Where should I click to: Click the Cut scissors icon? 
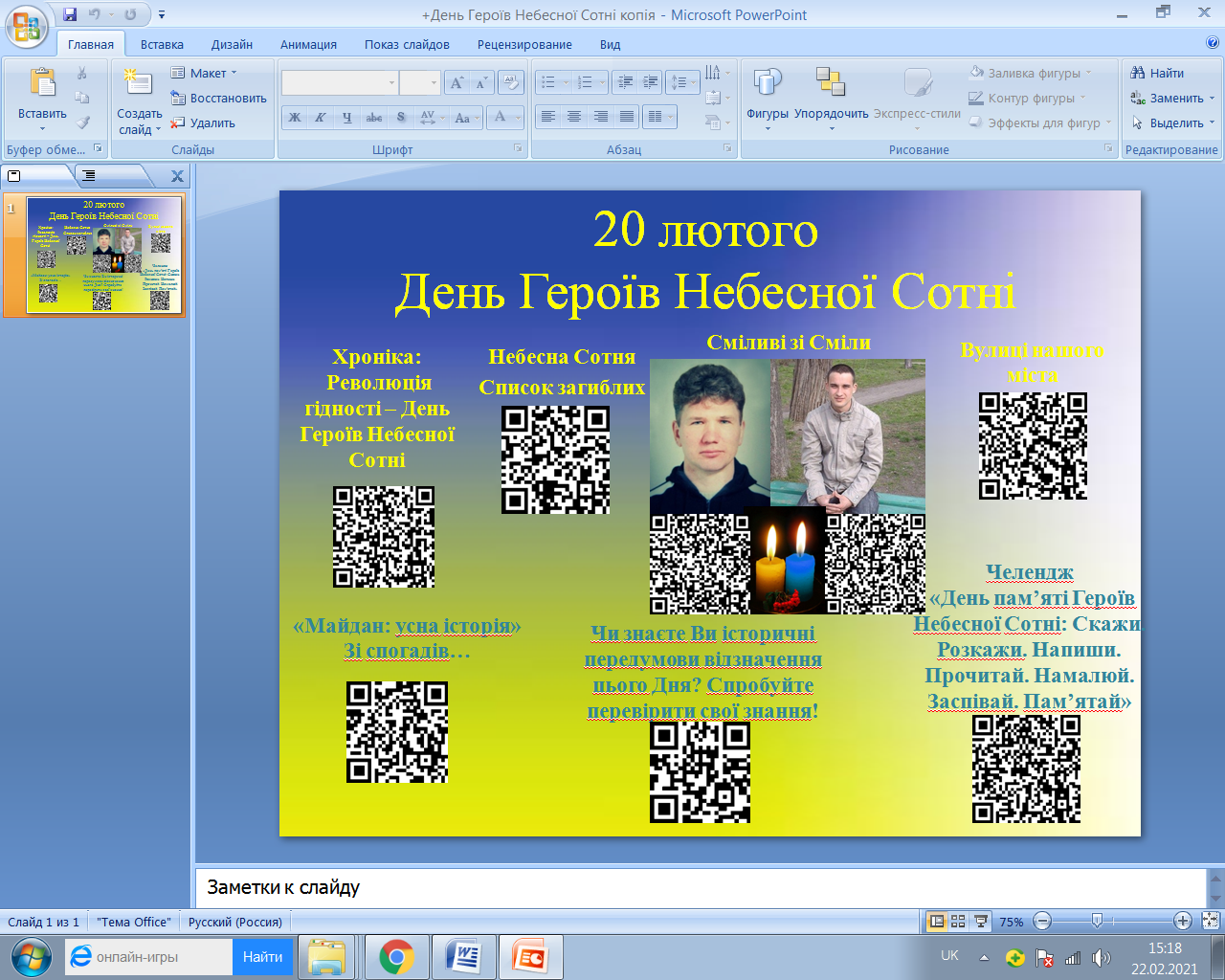[82, 73]
